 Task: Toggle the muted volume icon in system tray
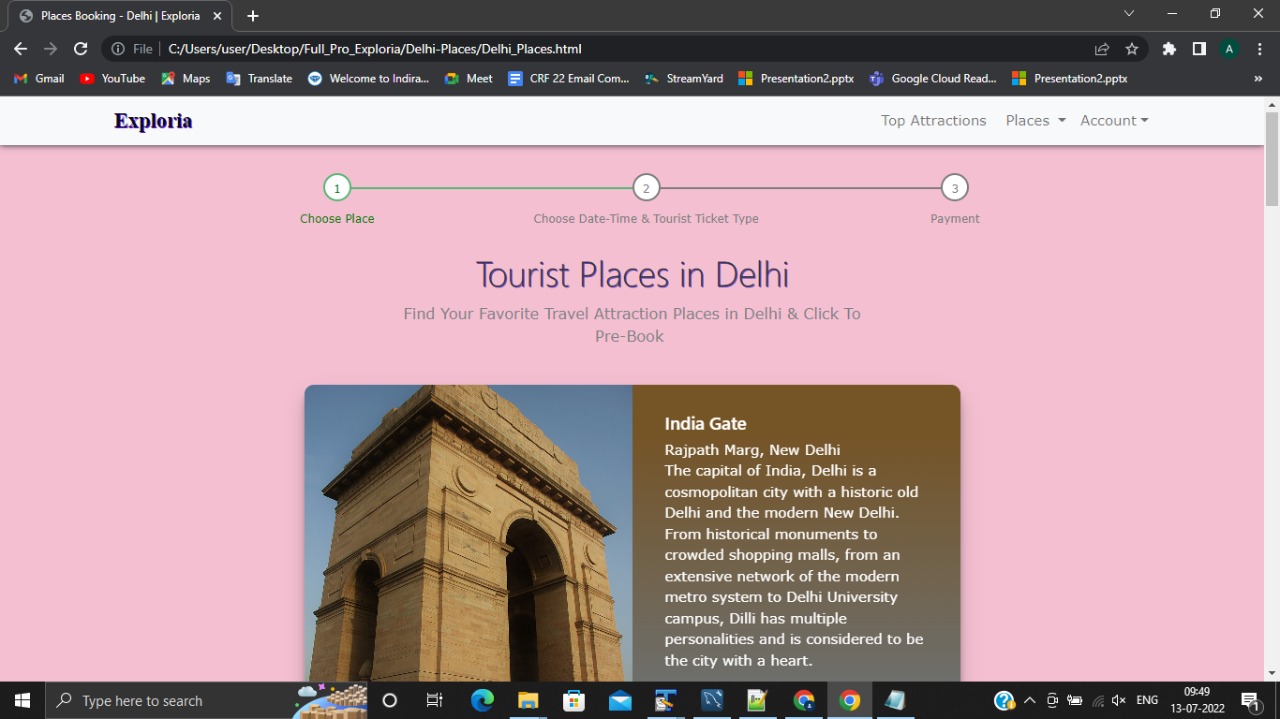coord(1119,700)
